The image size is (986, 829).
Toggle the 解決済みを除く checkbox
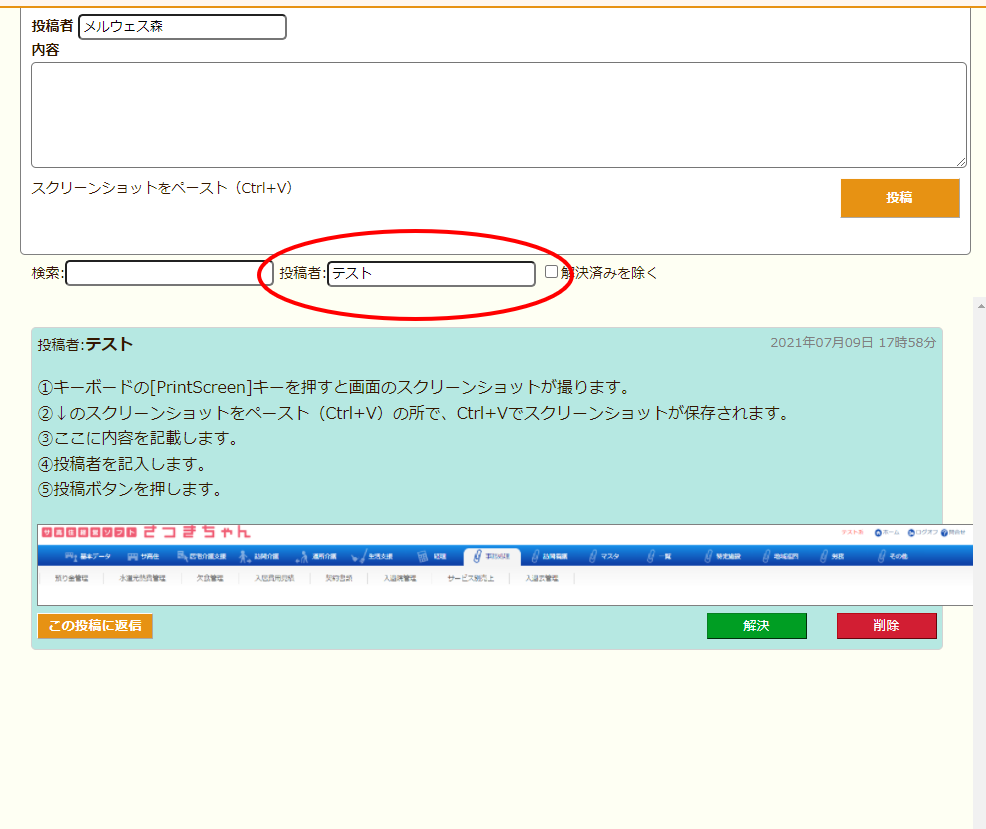[x=551, y=272]
